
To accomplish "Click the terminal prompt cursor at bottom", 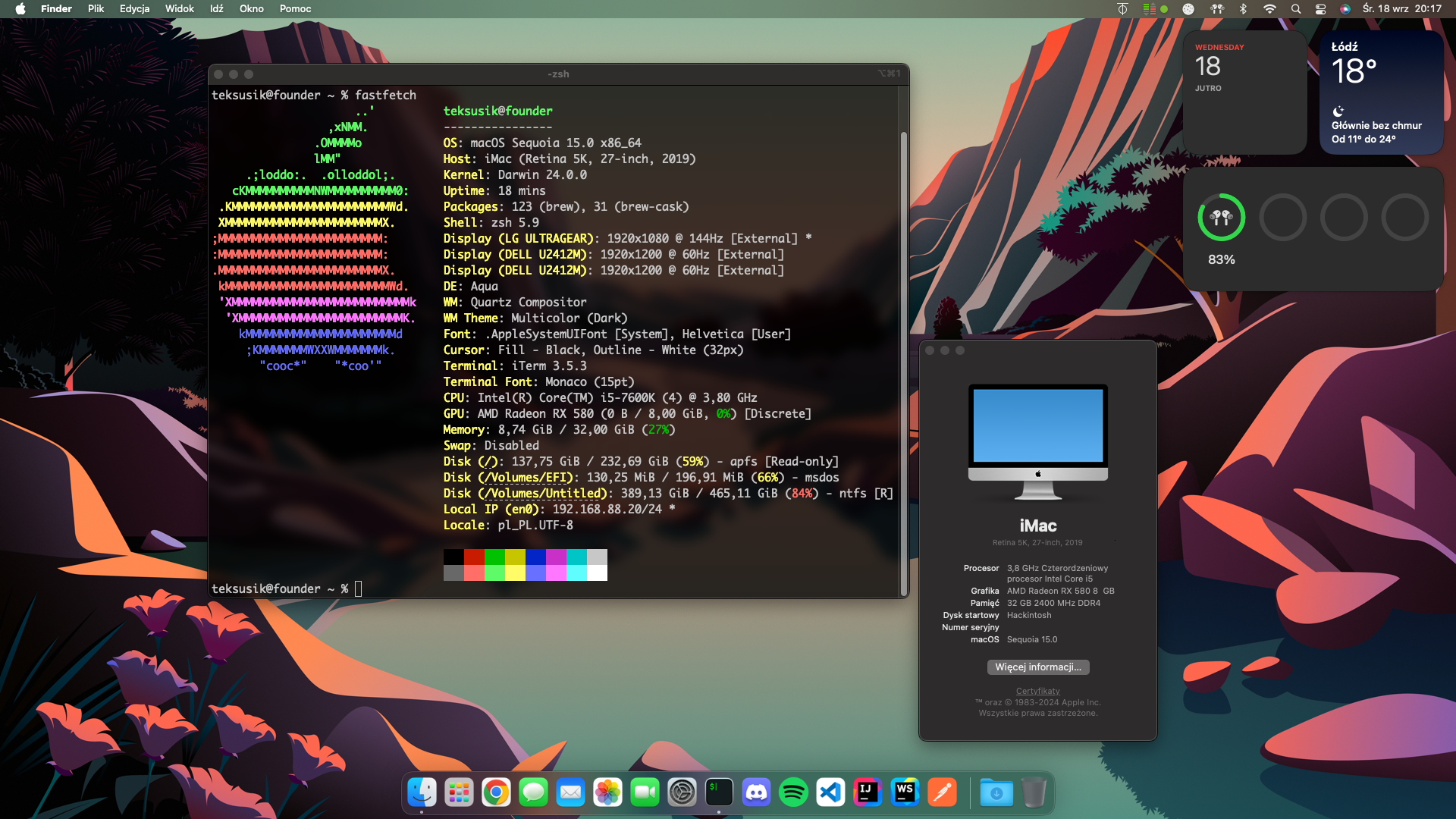I will 359,588.
